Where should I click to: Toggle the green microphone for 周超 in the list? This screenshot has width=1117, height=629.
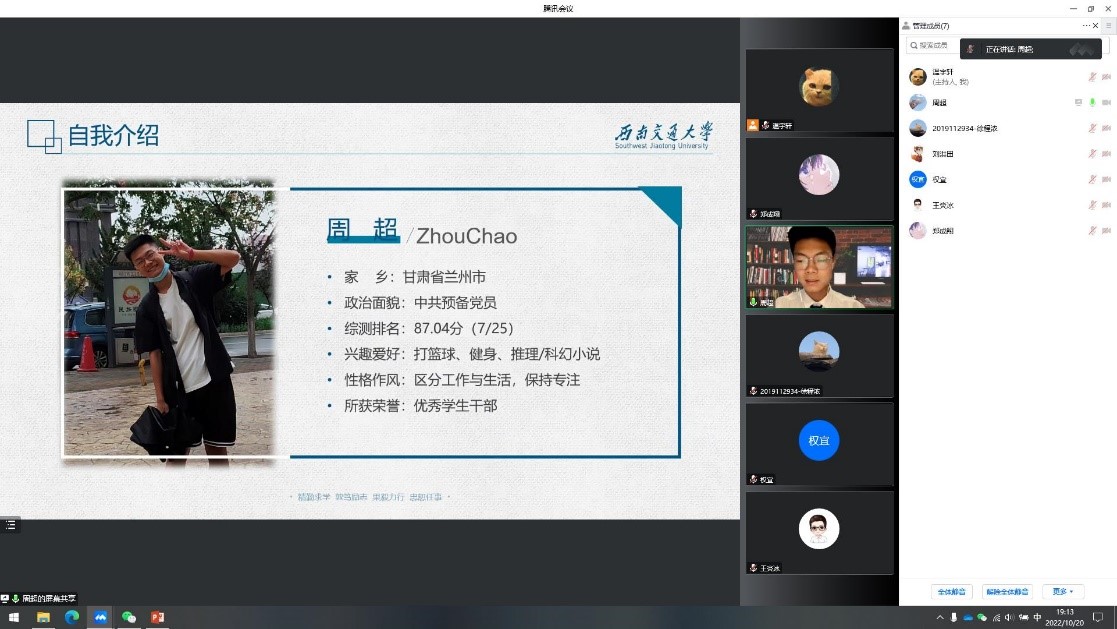(1092, 102)
